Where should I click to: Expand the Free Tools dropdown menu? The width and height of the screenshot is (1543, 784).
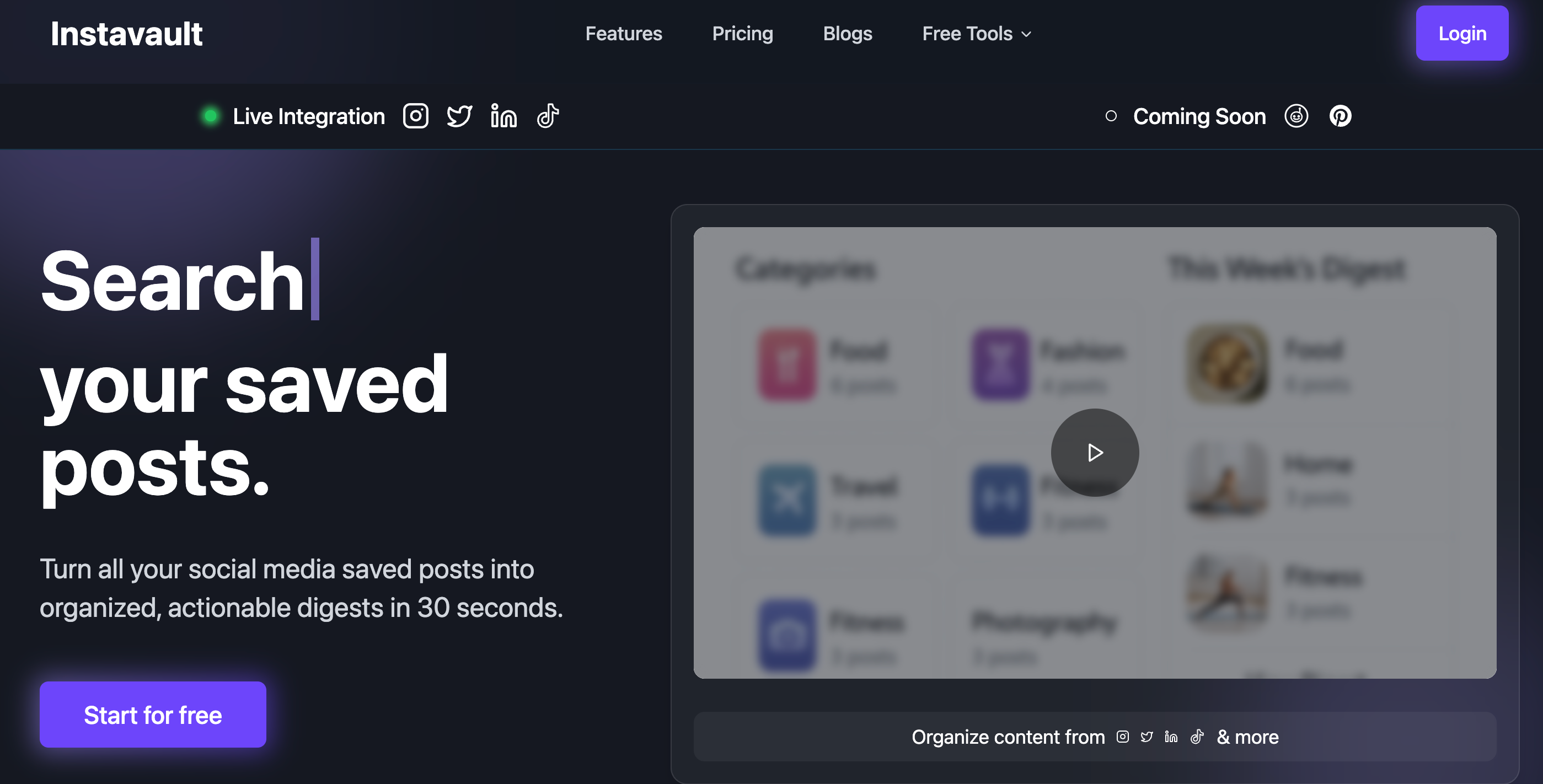(x=967, y=34)
